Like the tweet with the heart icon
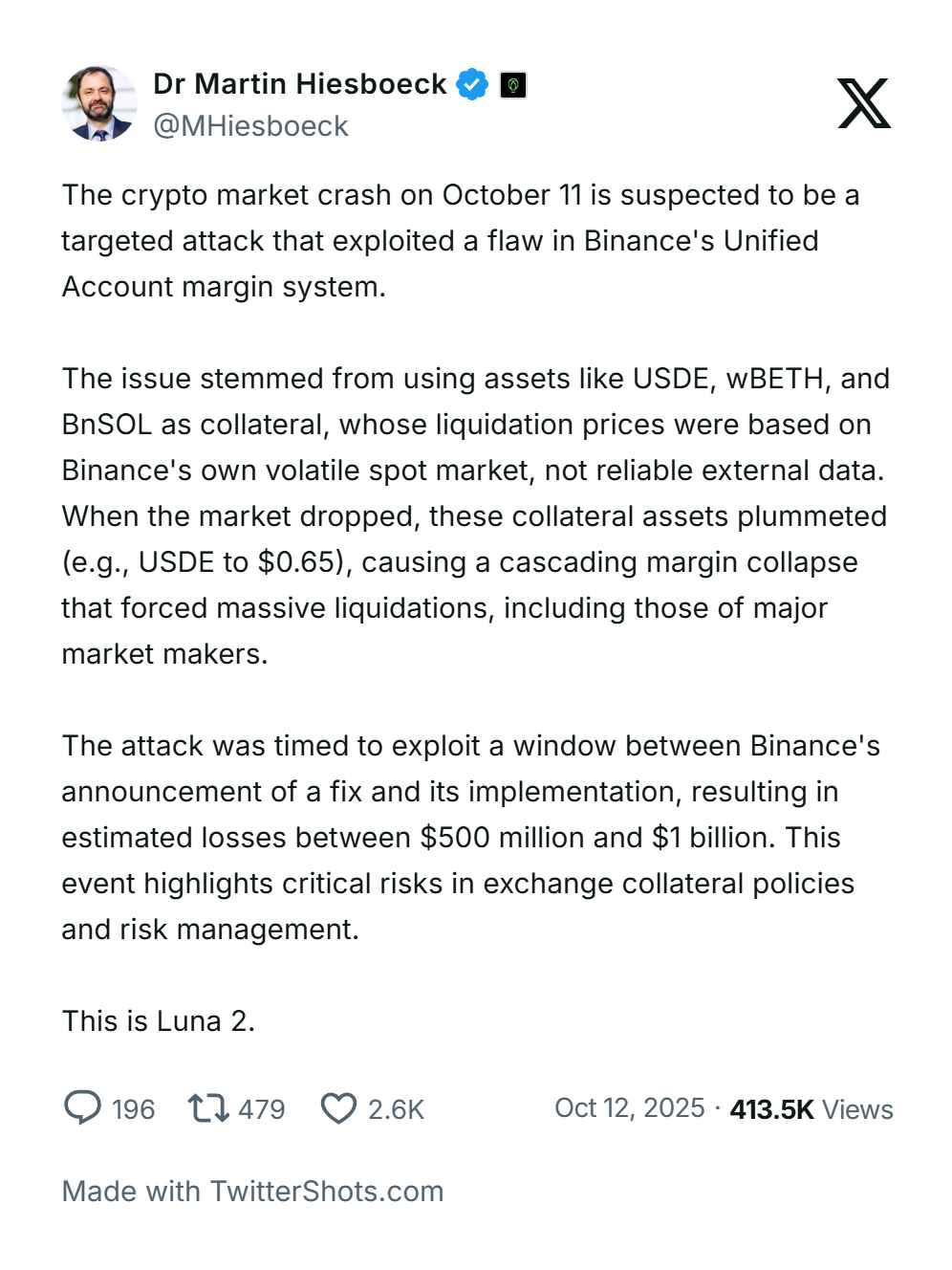This screenshot has width=952, height=1270. tap(337, 1108)
